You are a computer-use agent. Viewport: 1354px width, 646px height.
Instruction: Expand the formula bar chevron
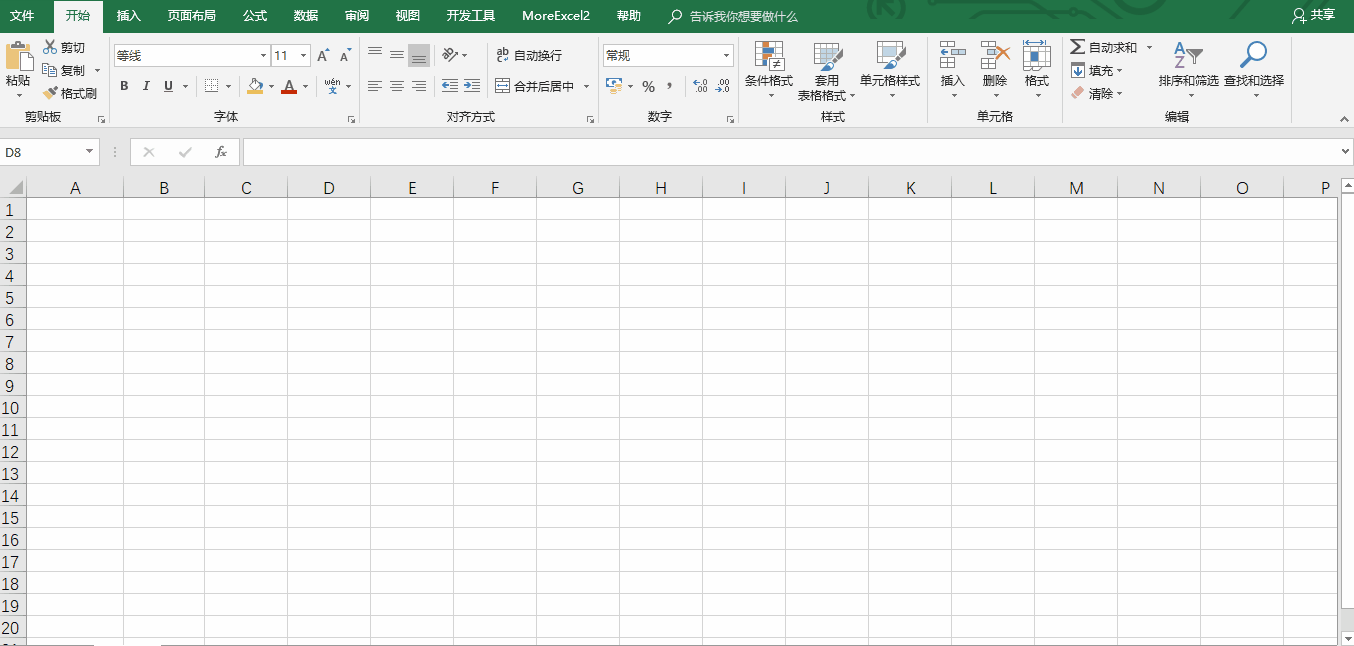click(x=1345, y=152)
